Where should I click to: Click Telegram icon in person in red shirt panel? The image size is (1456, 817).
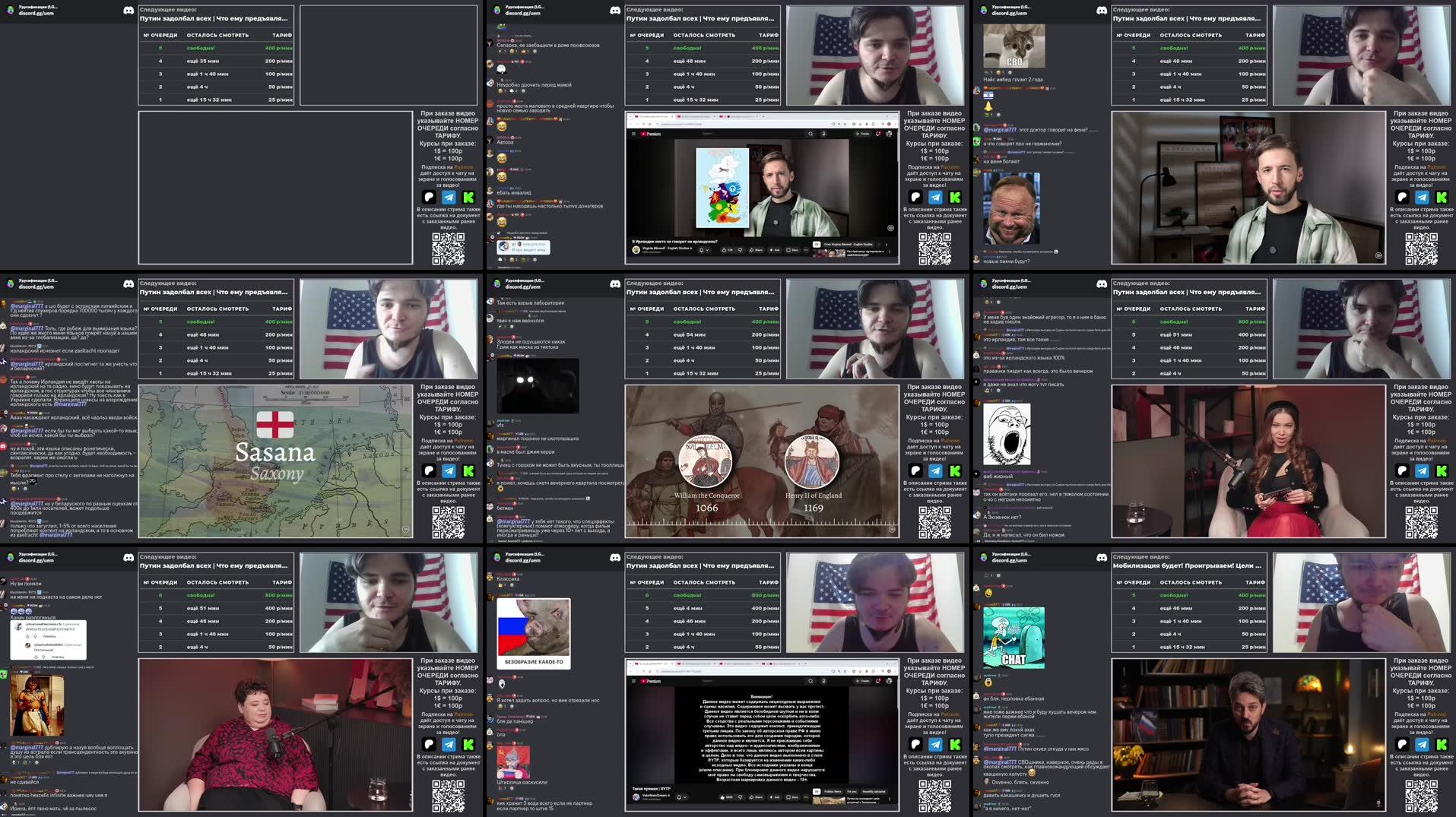point(449,744)
